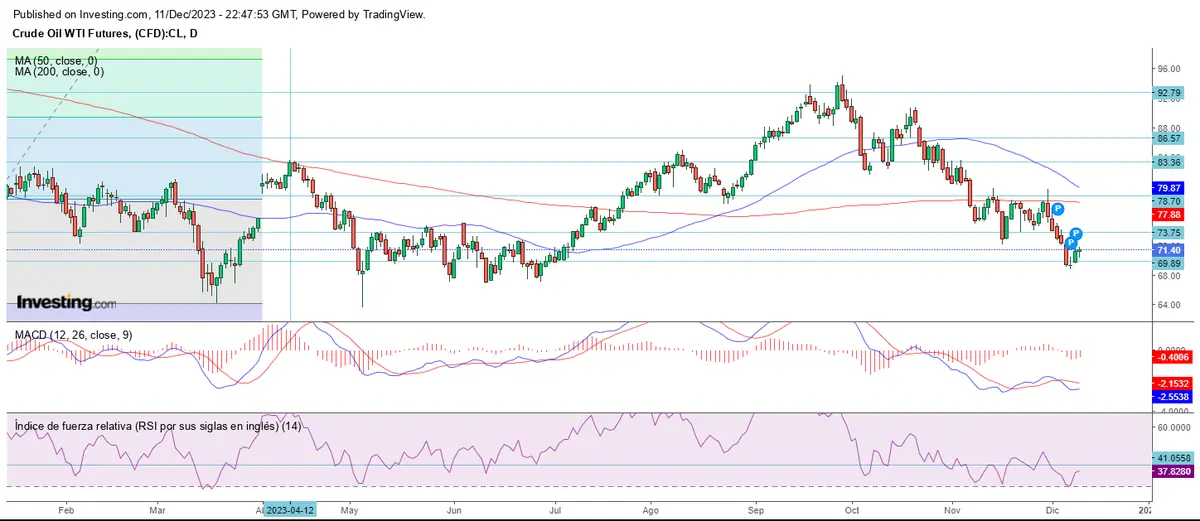Select the 71.40 current price tag
This screenshot has width=1200, height=521.
coord(1169,249)
